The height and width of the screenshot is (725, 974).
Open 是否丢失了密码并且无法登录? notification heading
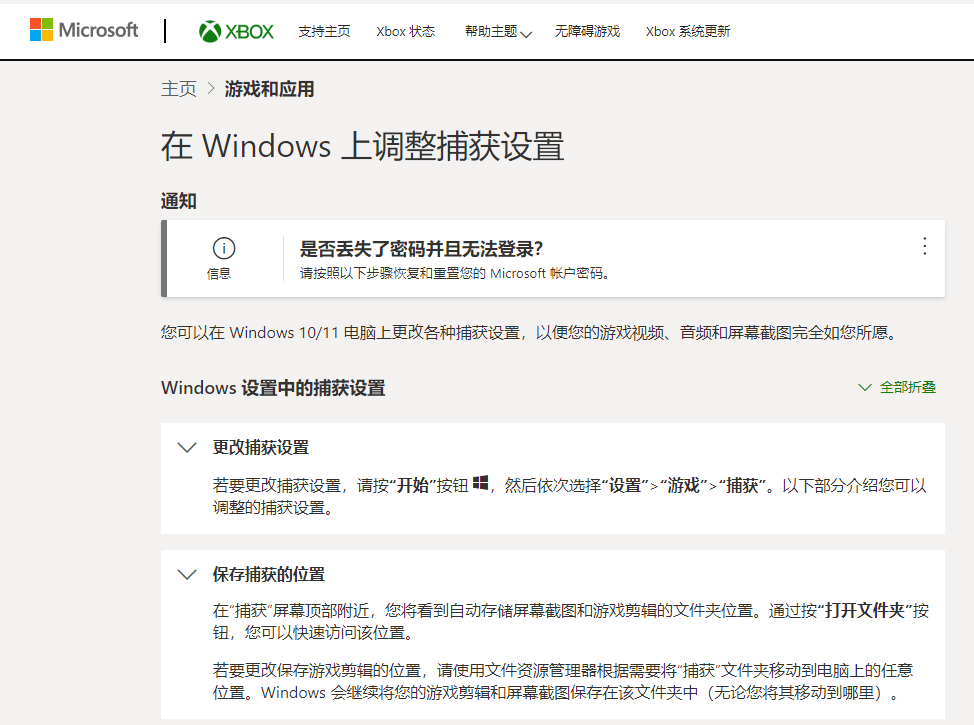point(421,249)
